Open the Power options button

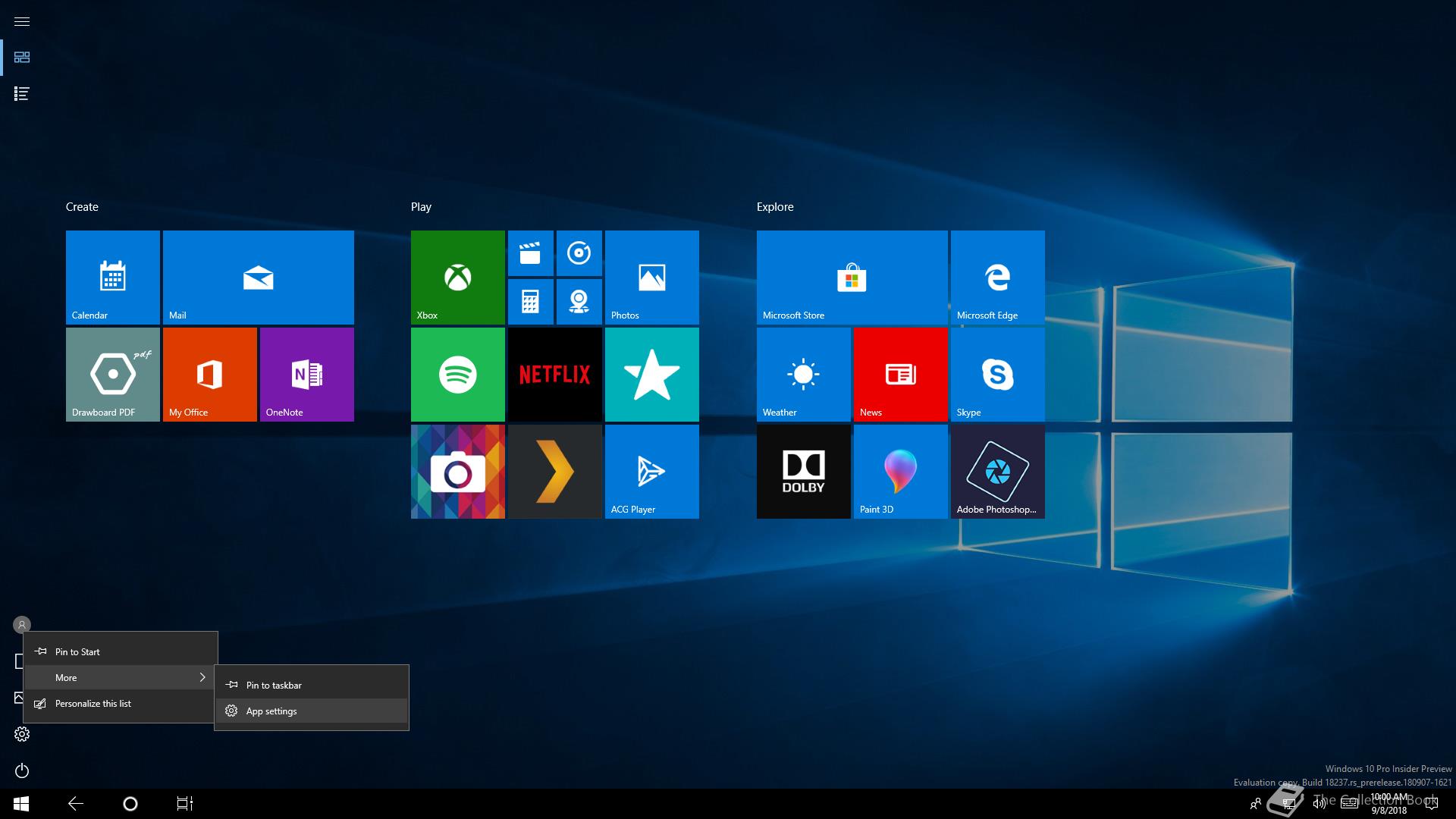[x=22, y=770]
